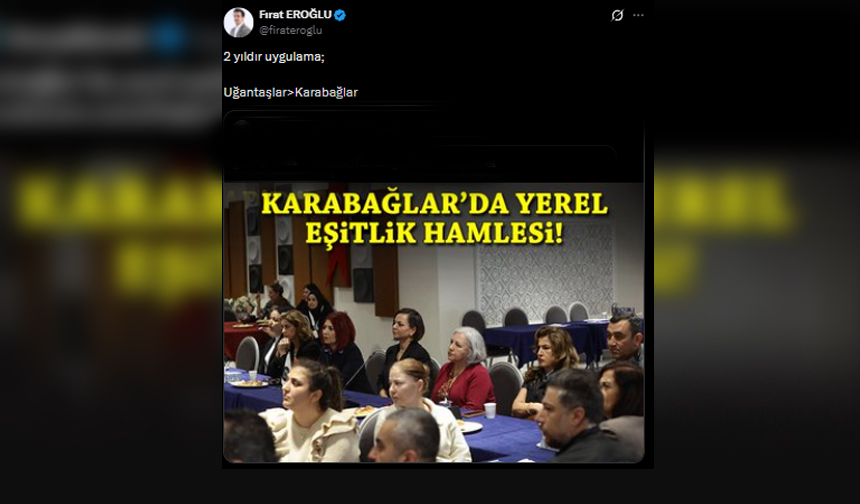Click the yellow 'KARABAĞLAR'DA YEREL' headline
The height and width of the screenshot is (504, 860).
pos(434,205)
